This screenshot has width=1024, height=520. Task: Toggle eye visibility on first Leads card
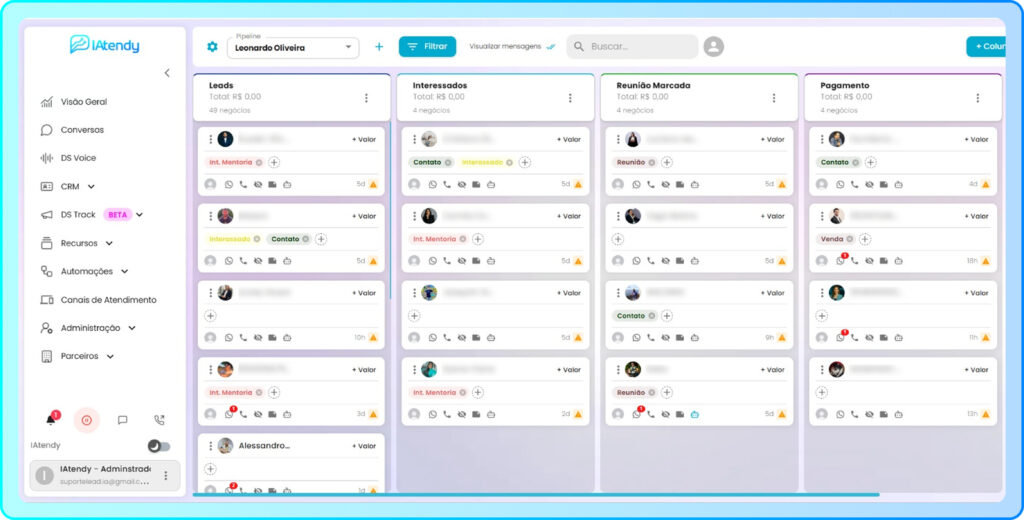257,184
